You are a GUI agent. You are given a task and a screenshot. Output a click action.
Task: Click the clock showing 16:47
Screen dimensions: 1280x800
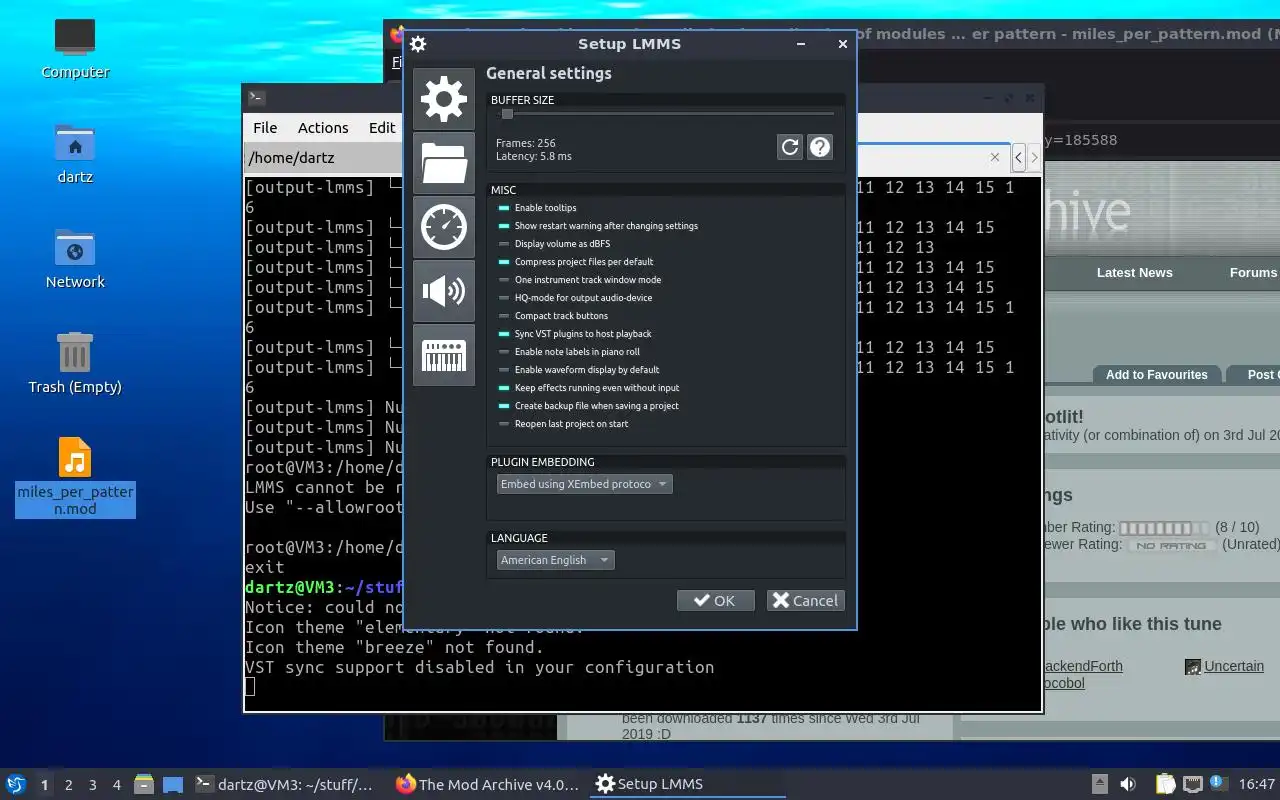(1256, 784)
